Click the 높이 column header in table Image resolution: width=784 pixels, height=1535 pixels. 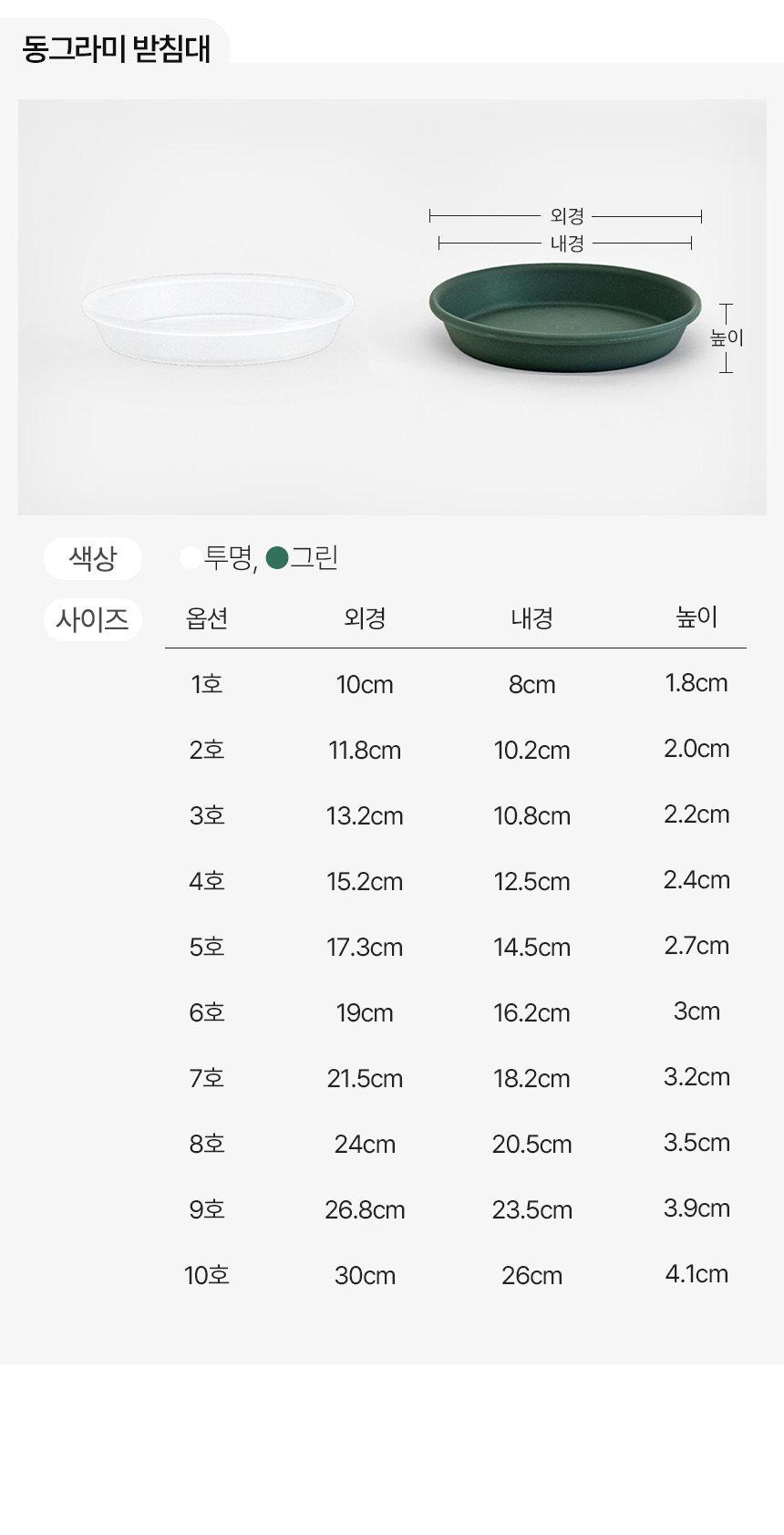click(x=696, y=618)
